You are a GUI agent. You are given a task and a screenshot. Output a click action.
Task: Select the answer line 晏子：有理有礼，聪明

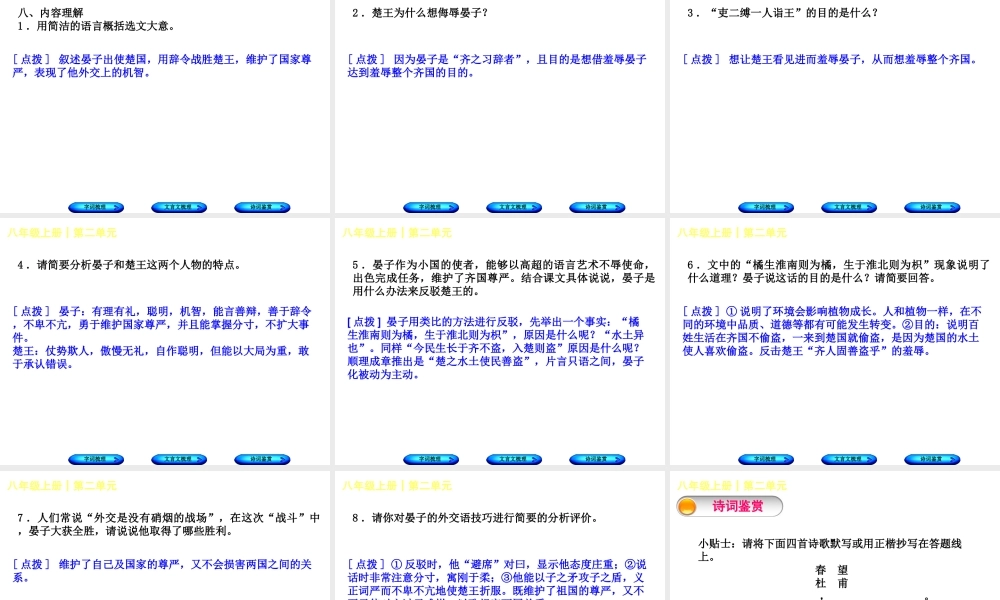(x=162, y=324)
